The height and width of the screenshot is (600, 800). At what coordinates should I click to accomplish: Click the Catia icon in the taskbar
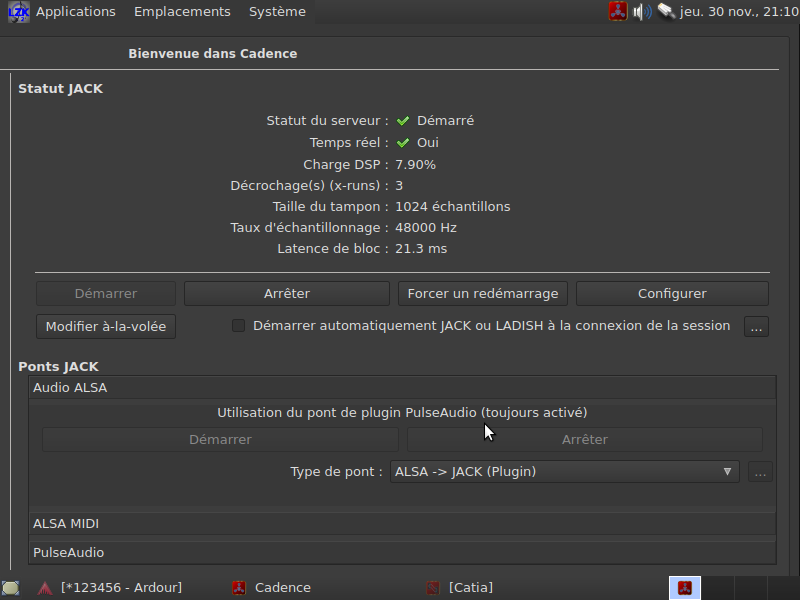(x=433, y=588)
